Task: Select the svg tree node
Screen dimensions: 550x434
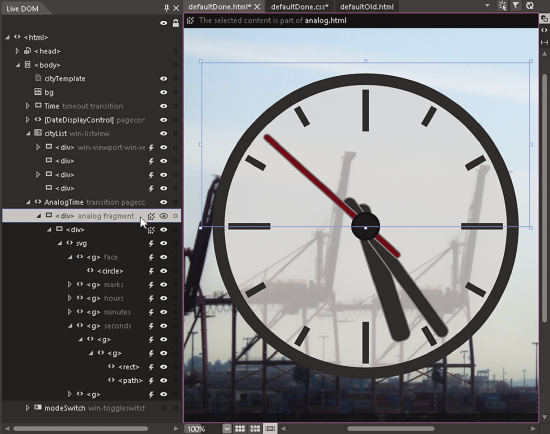Action: click(x=81, y=243)
